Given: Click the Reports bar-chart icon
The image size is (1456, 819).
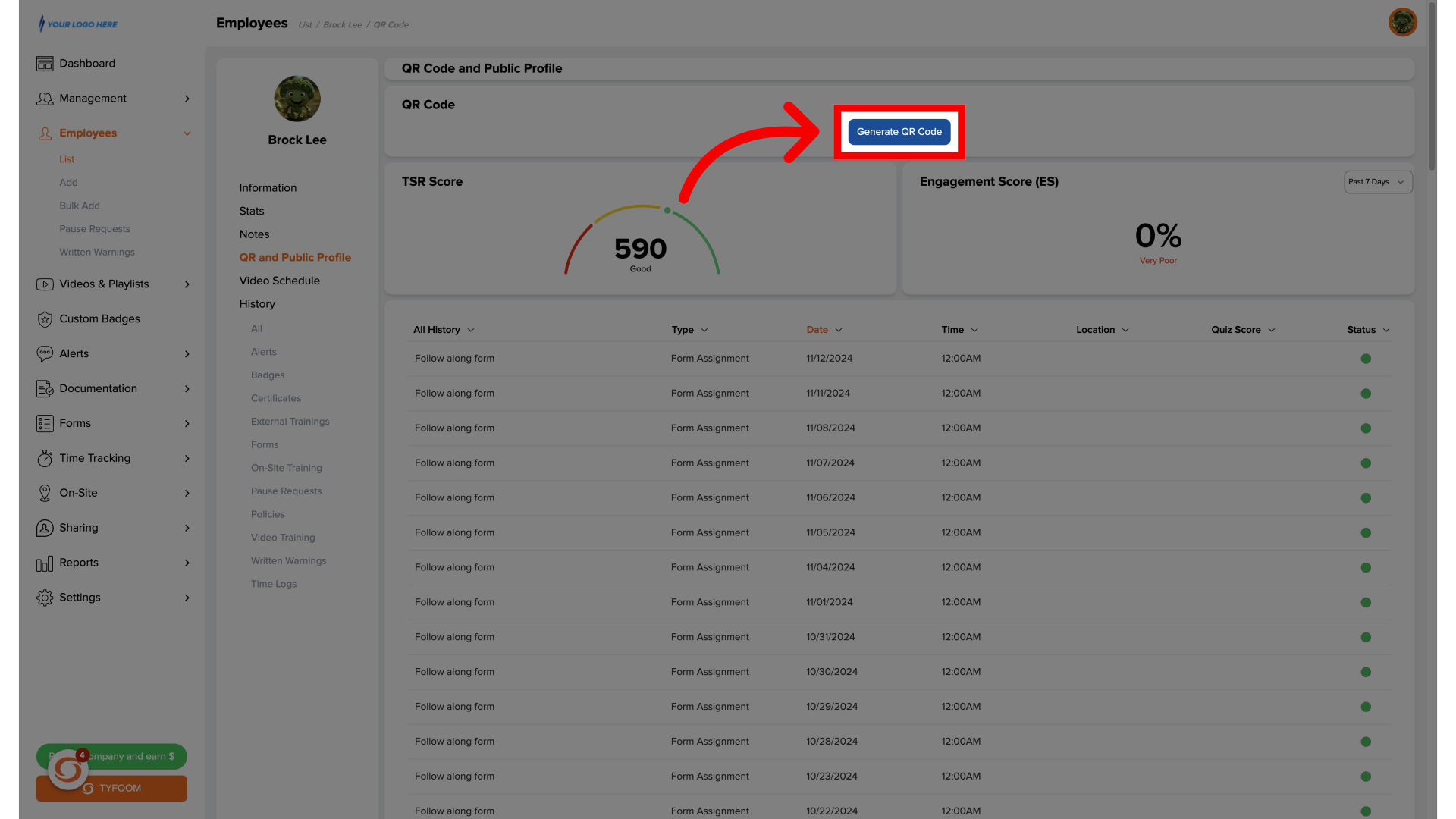Looking at the screenshot, I should pos(45,563).
